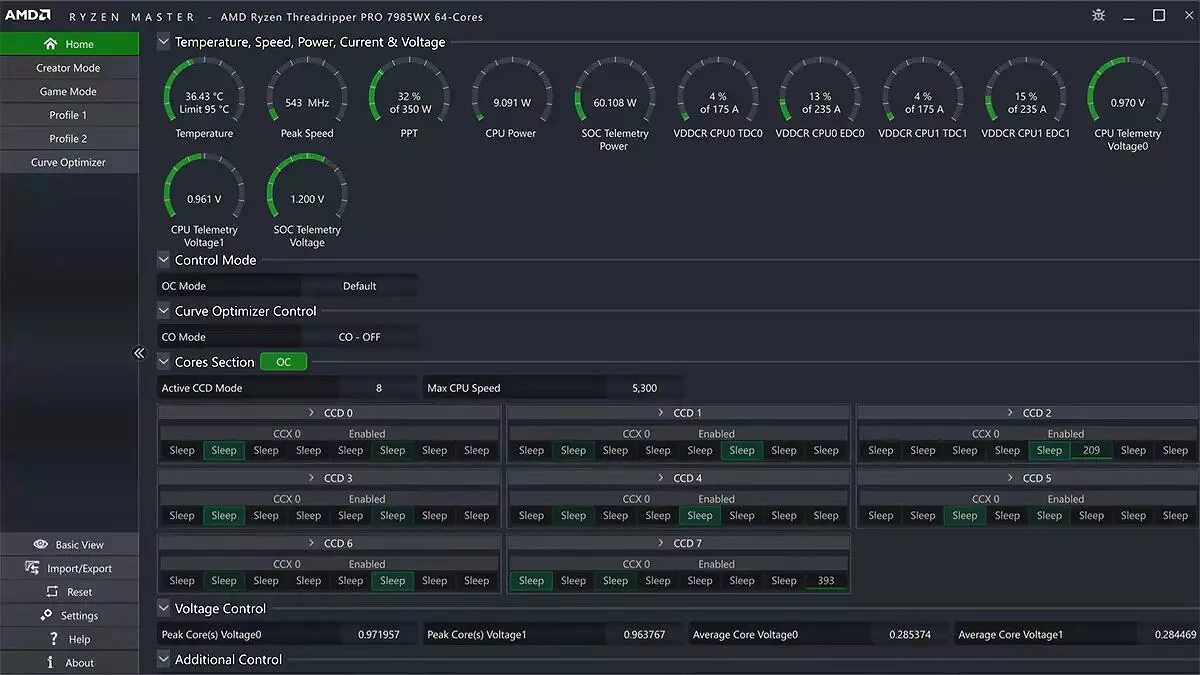
Task: Toggle the core showing 393 in CCD 7
Action: click(x=825, y=581)
